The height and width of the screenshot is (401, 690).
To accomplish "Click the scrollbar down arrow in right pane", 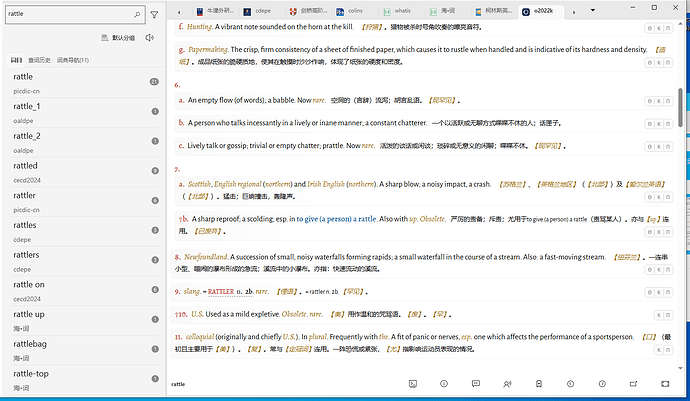I will pyautogui.click(x=680, y=368).
